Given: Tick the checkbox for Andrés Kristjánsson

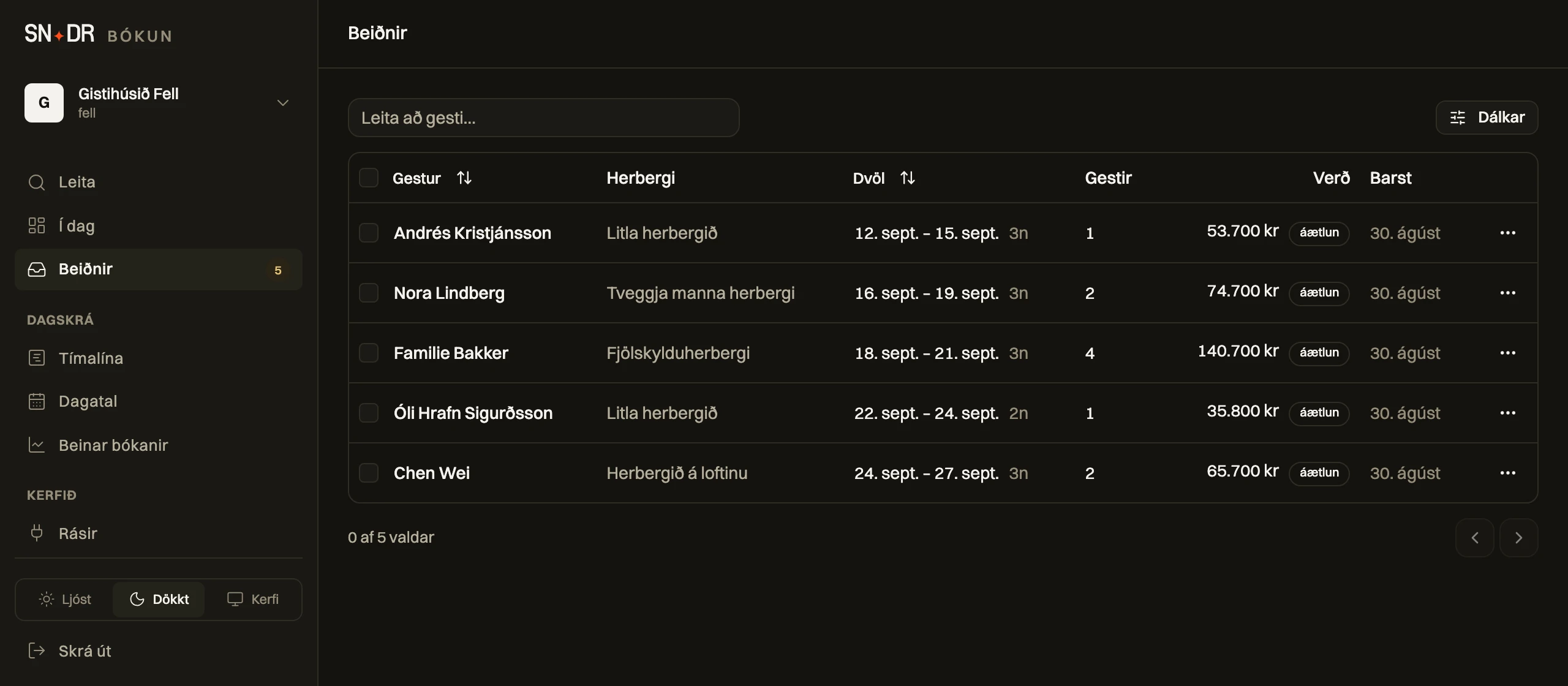Looking at the screenshot, I should point(369,233).
